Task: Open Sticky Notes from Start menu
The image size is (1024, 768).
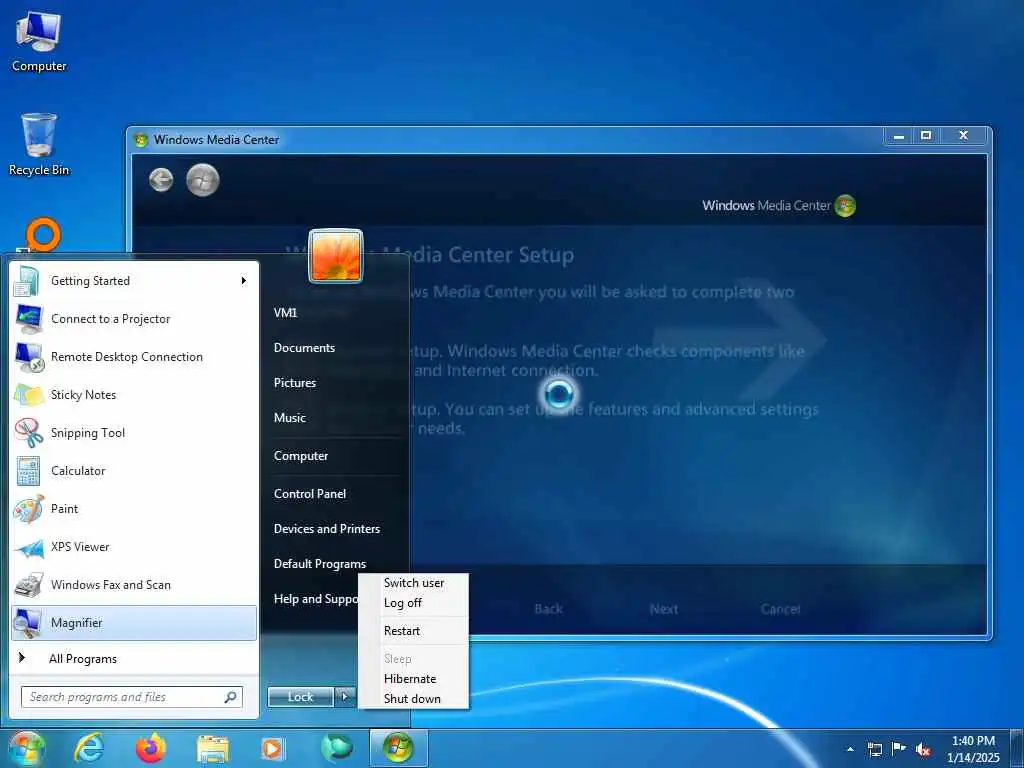Action: pos(135,394)
